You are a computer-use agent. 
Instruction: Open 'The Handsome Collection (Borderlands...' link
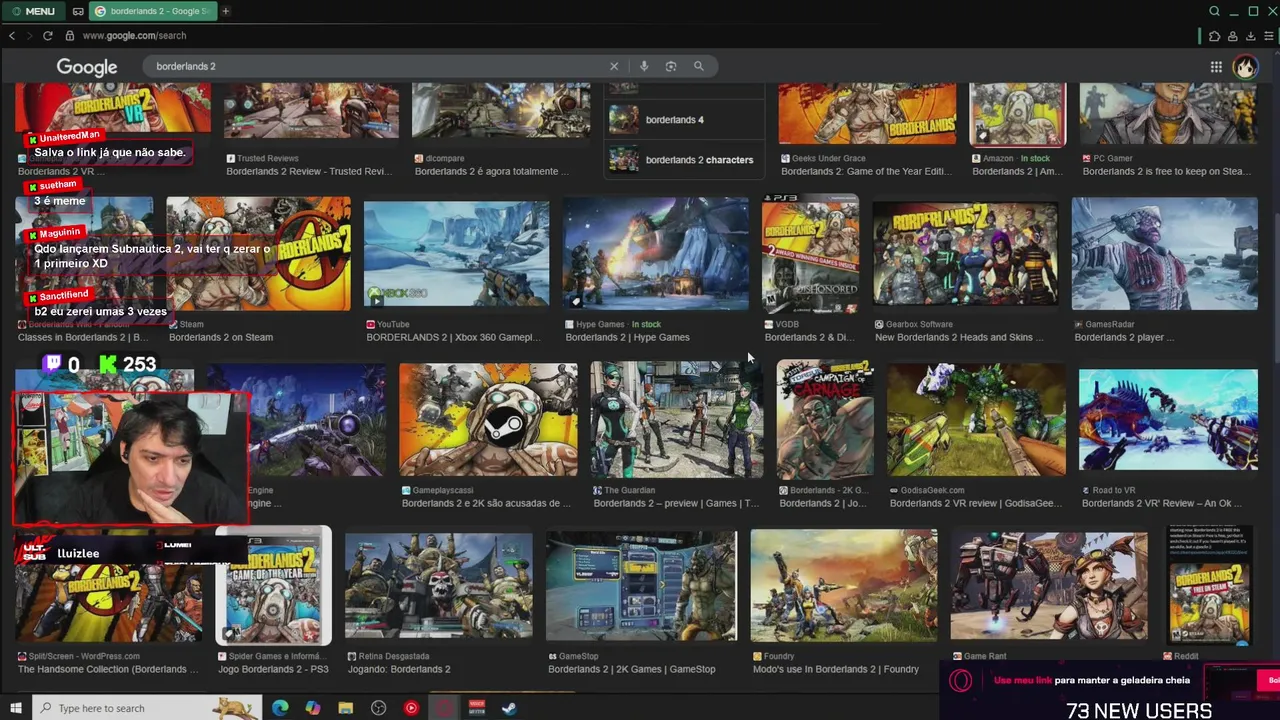(107, 669)
